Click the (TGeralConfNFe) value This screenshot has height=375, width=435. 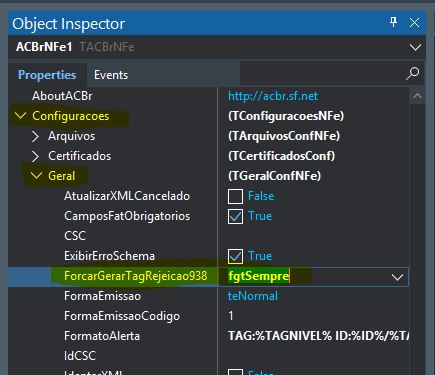click(x=274, y=176)
